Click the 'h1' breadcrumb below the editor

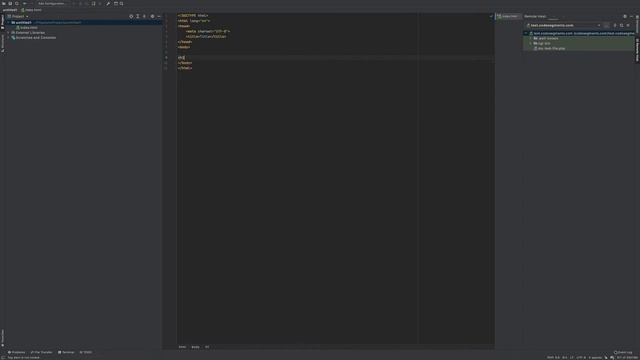point(207,347)
